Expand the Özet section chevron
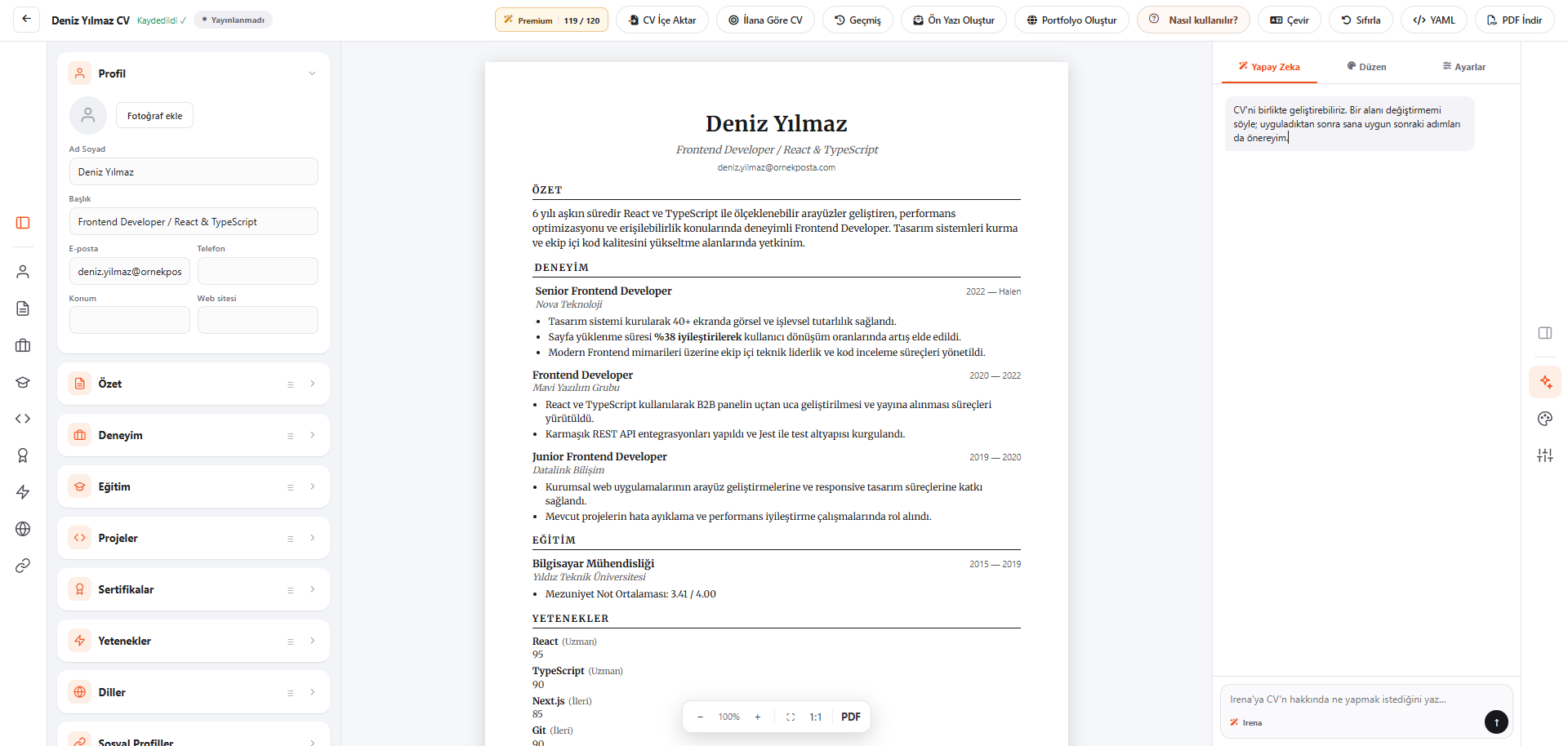1568x746 pixels. click(x=312, y=384)
